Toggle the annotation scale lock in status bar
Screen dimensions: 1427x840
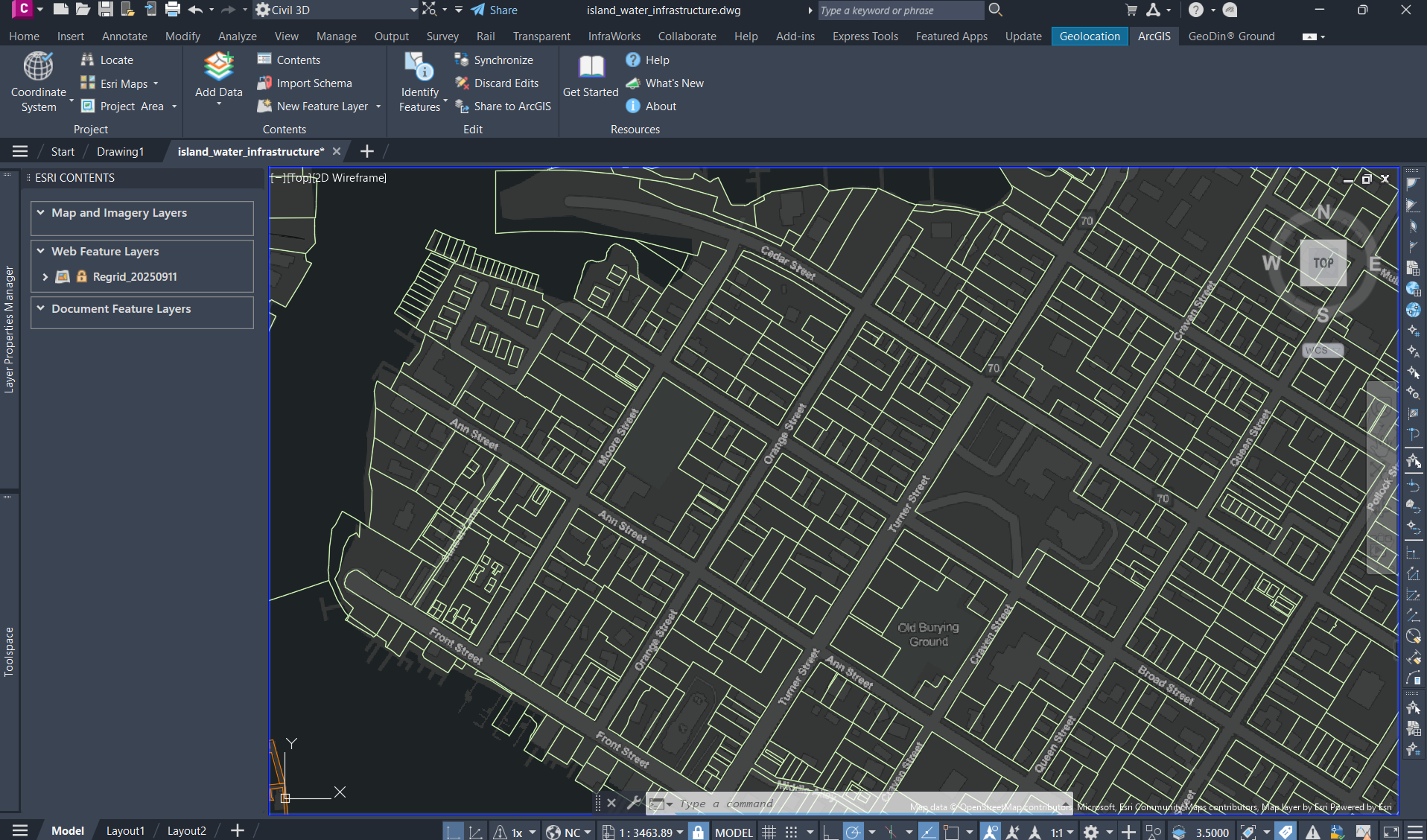tap(698, 832)
